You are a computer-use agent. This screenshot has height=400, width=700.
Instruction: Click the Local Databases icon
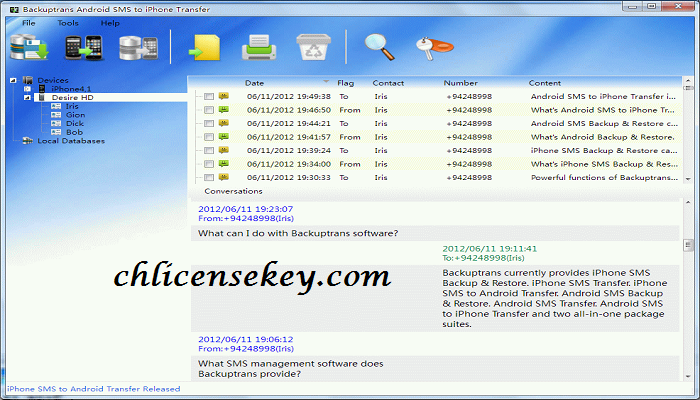tap(28, 141)
